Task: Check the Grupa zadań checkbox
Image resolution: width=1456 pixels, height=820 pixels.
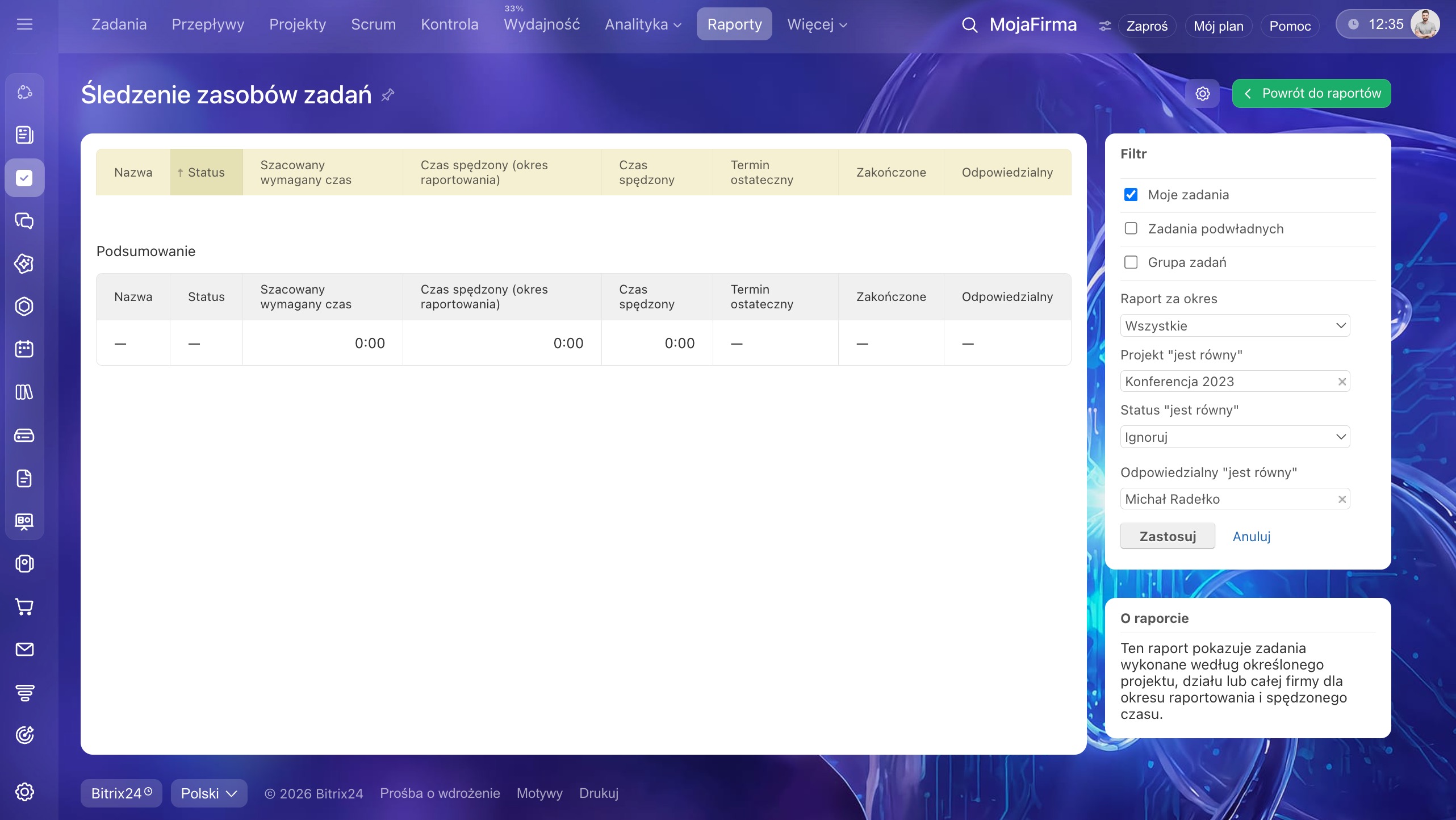Action: click(x=1131, y=262)
